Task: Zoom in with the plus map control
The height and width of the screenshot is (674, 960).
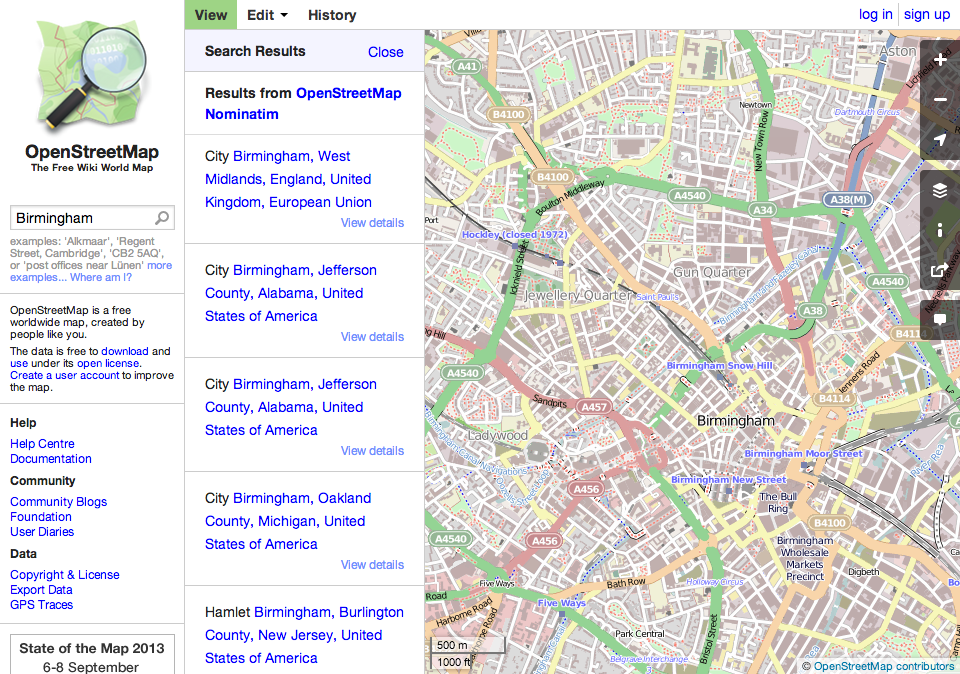Action: click(x=940, y=60)
